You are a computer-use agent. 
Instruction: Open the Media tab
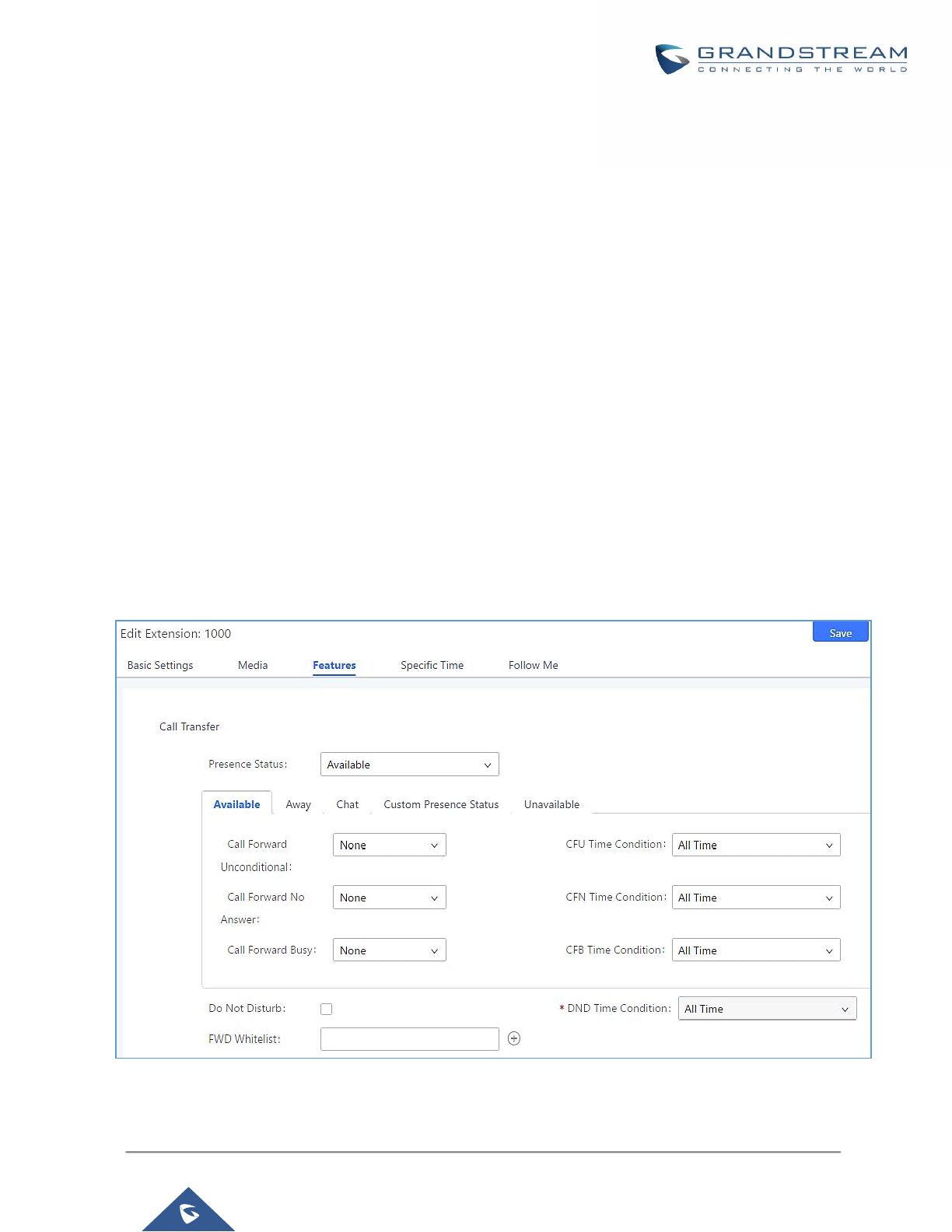(x=253, y=665)
